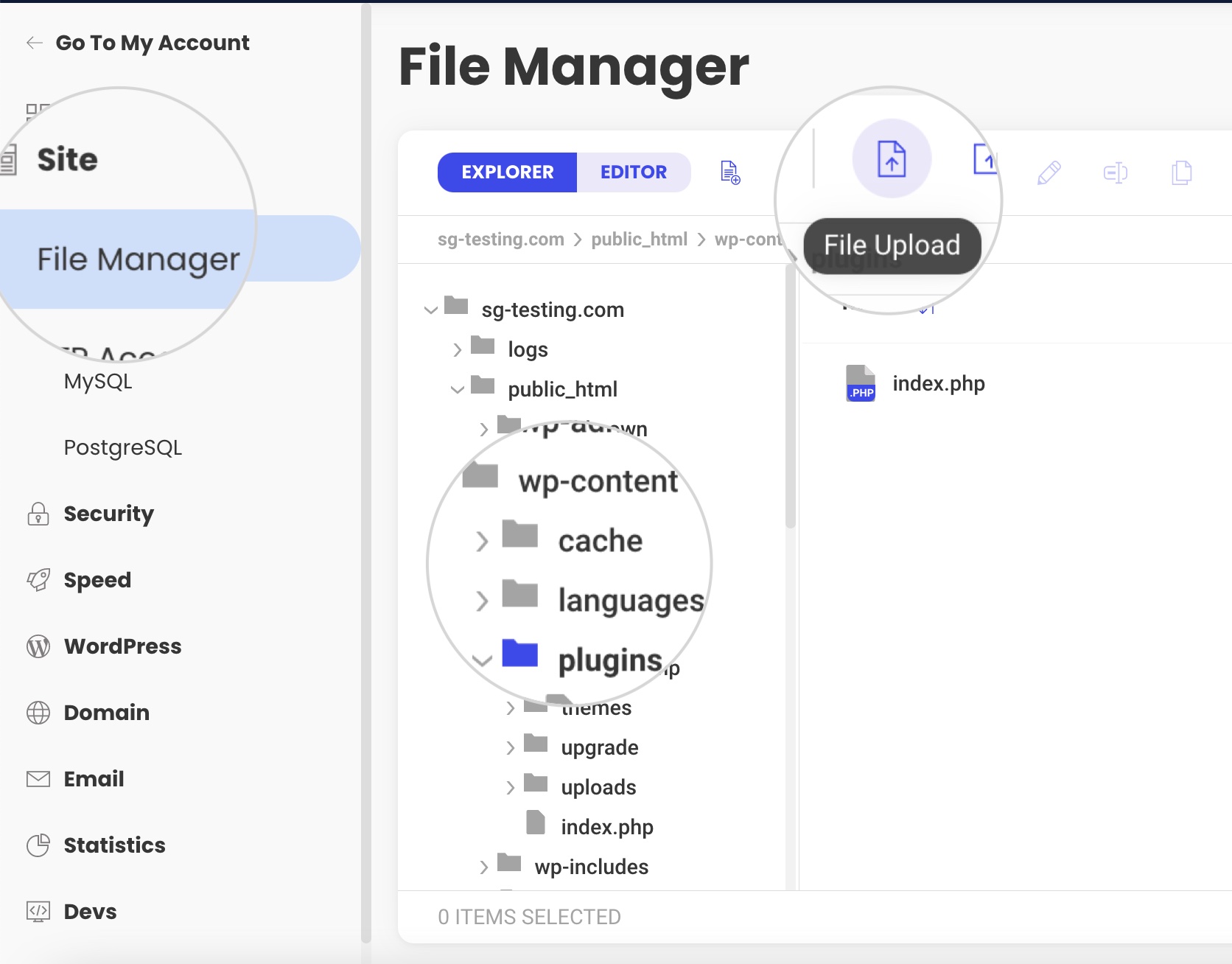Screen dimensions: 1232x964
Task: Select the wp-content folder in tree
Action: coord(598,481)
